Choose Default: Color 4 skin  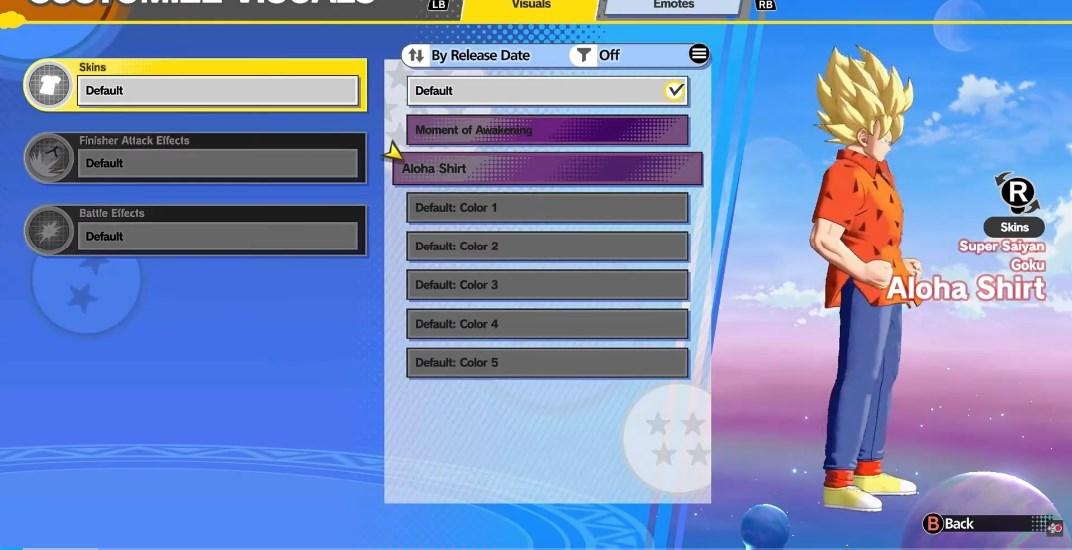tap(548, 324)
